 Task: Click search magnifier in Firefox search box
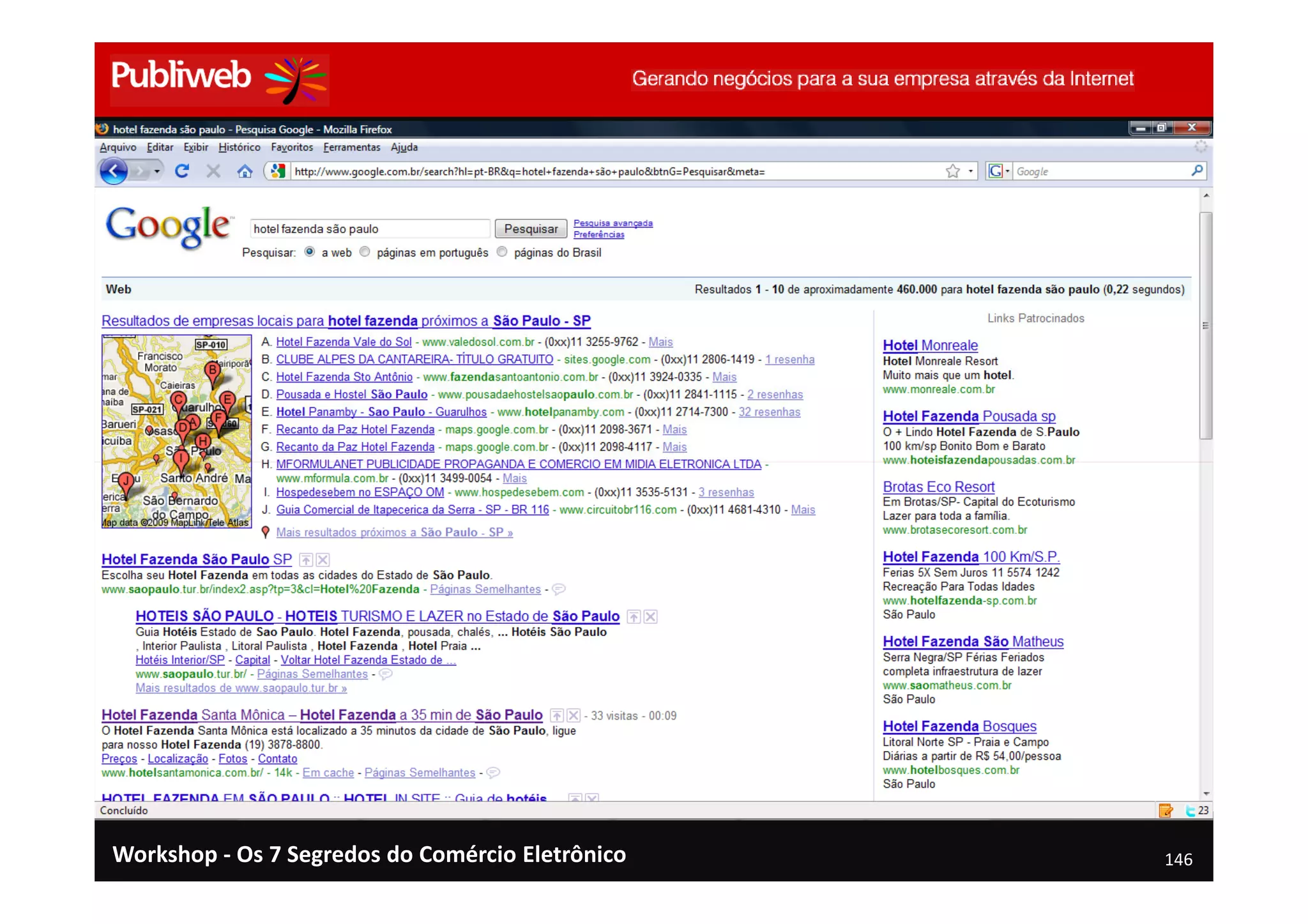tap(1197, 170)
